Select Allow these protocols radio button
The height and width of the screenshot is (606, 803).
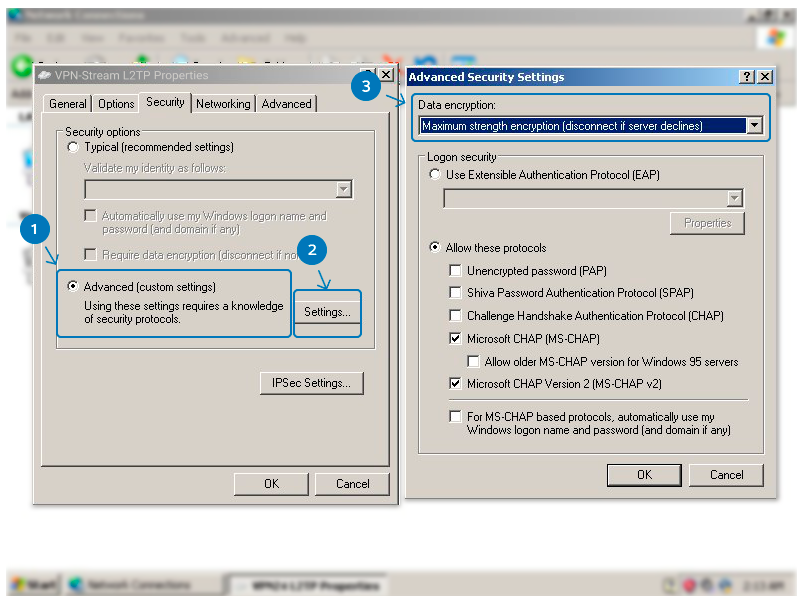coord(435,247)
